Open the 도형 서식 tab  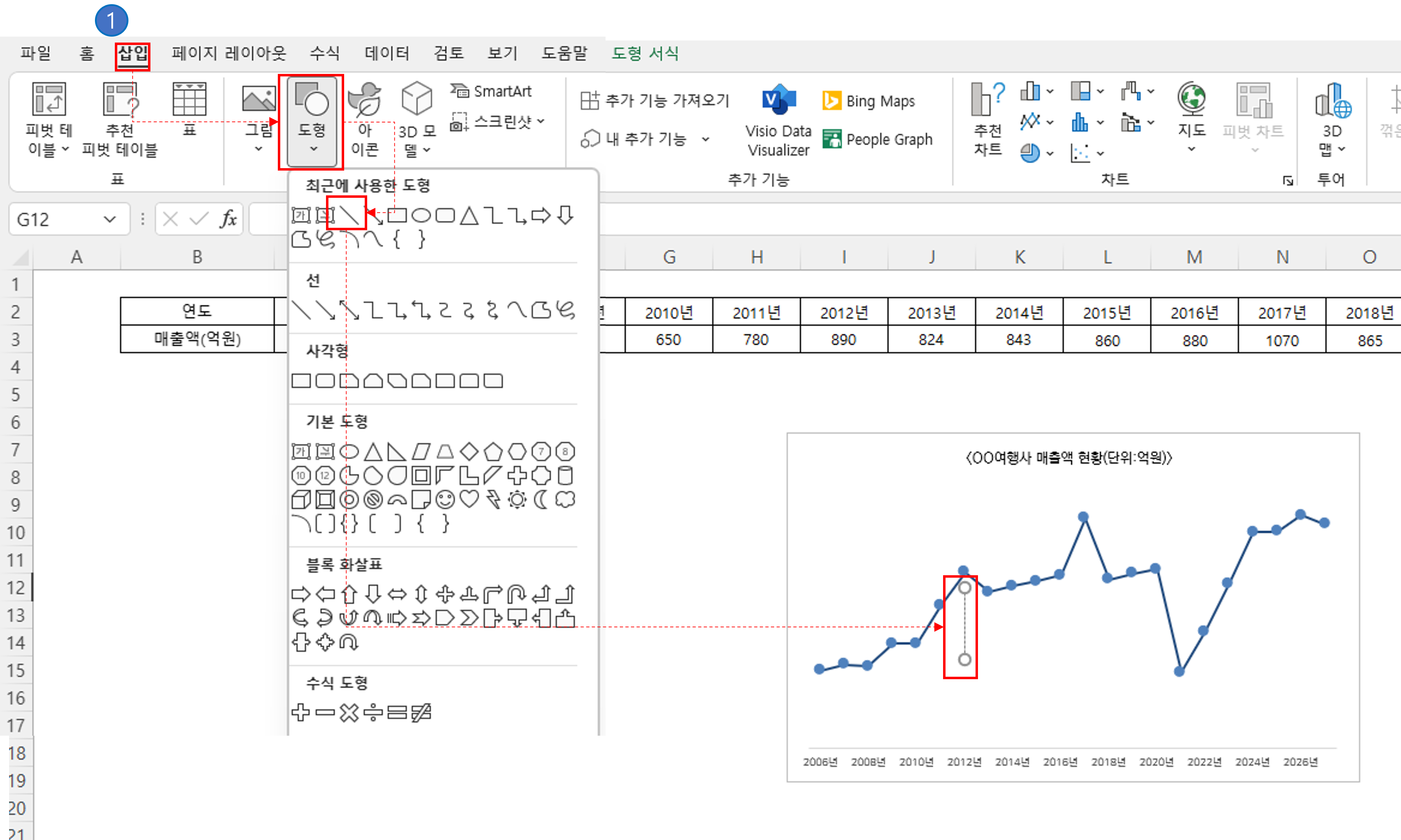coord(644,54)
